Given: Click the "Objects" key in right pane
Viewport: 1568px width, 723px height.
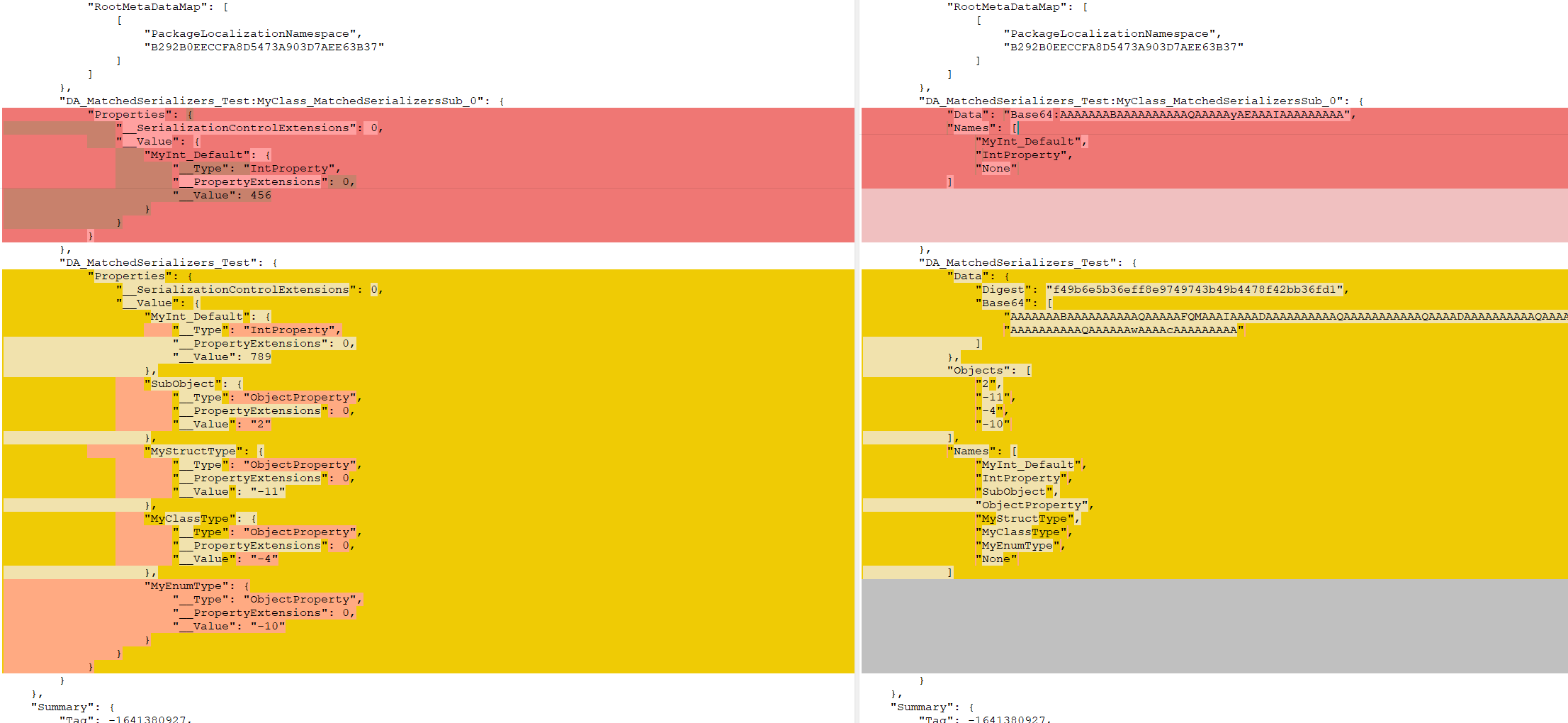Looking at the screenshot, I should [978, 371].
